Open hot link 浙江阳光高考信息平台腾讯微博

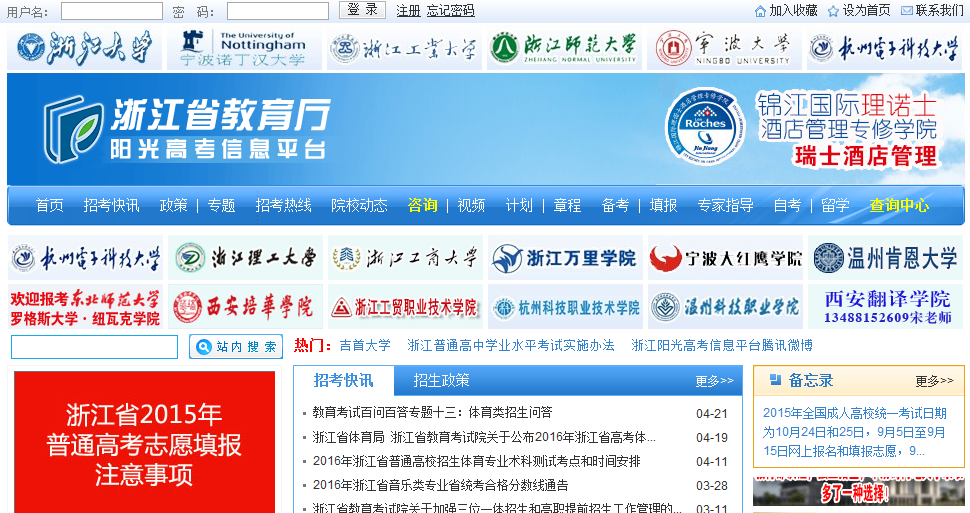pyautogui.click(x=722, y=346)
